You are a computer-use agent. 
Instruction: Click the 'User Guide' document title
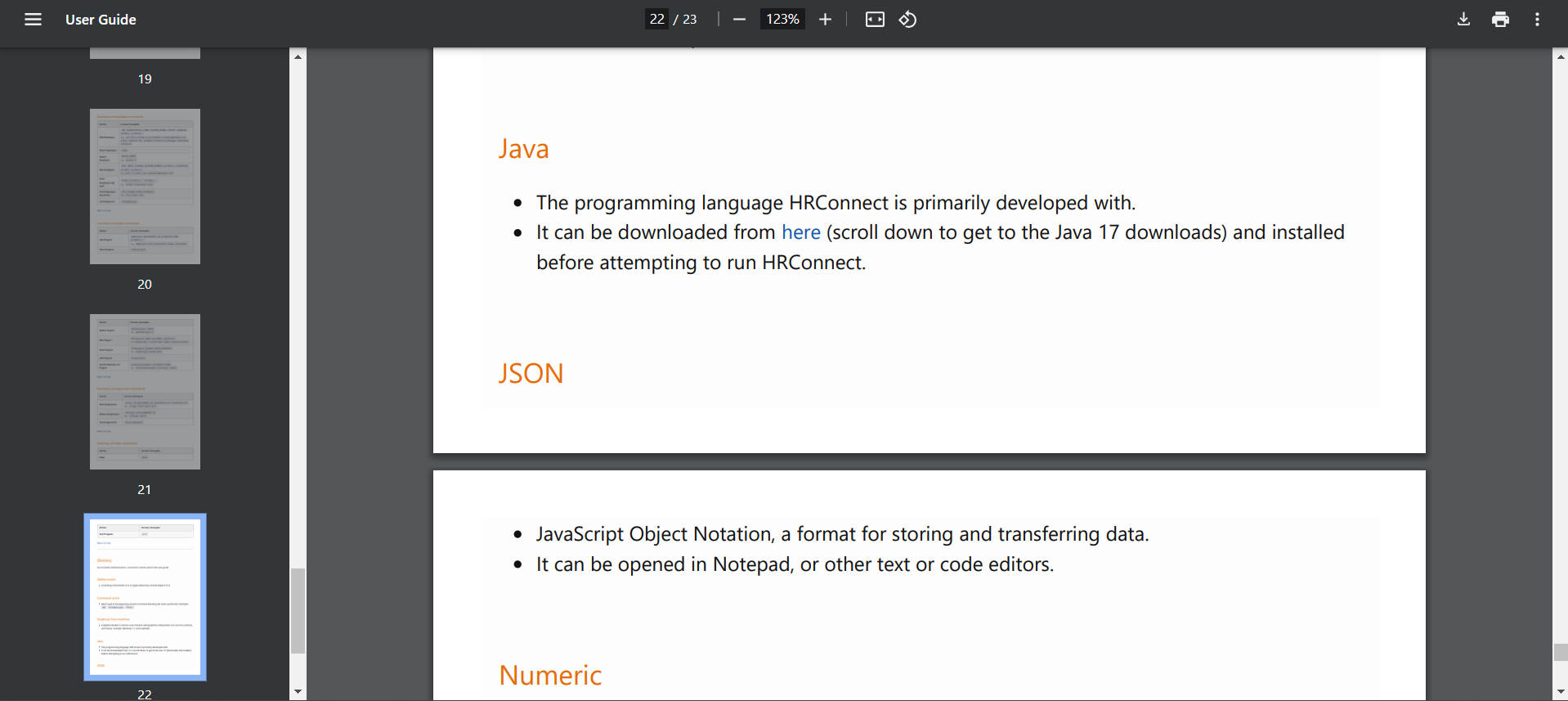point(101,20)
